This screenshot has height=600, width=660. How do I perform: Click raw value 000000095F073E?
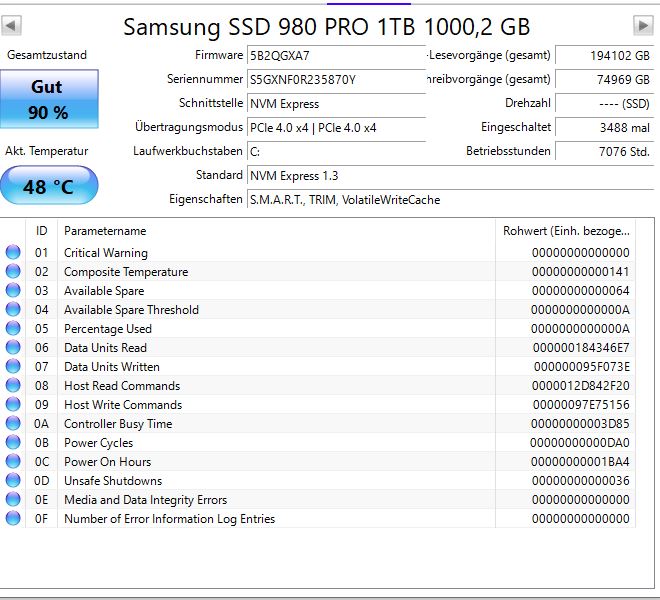click(582, 367)
